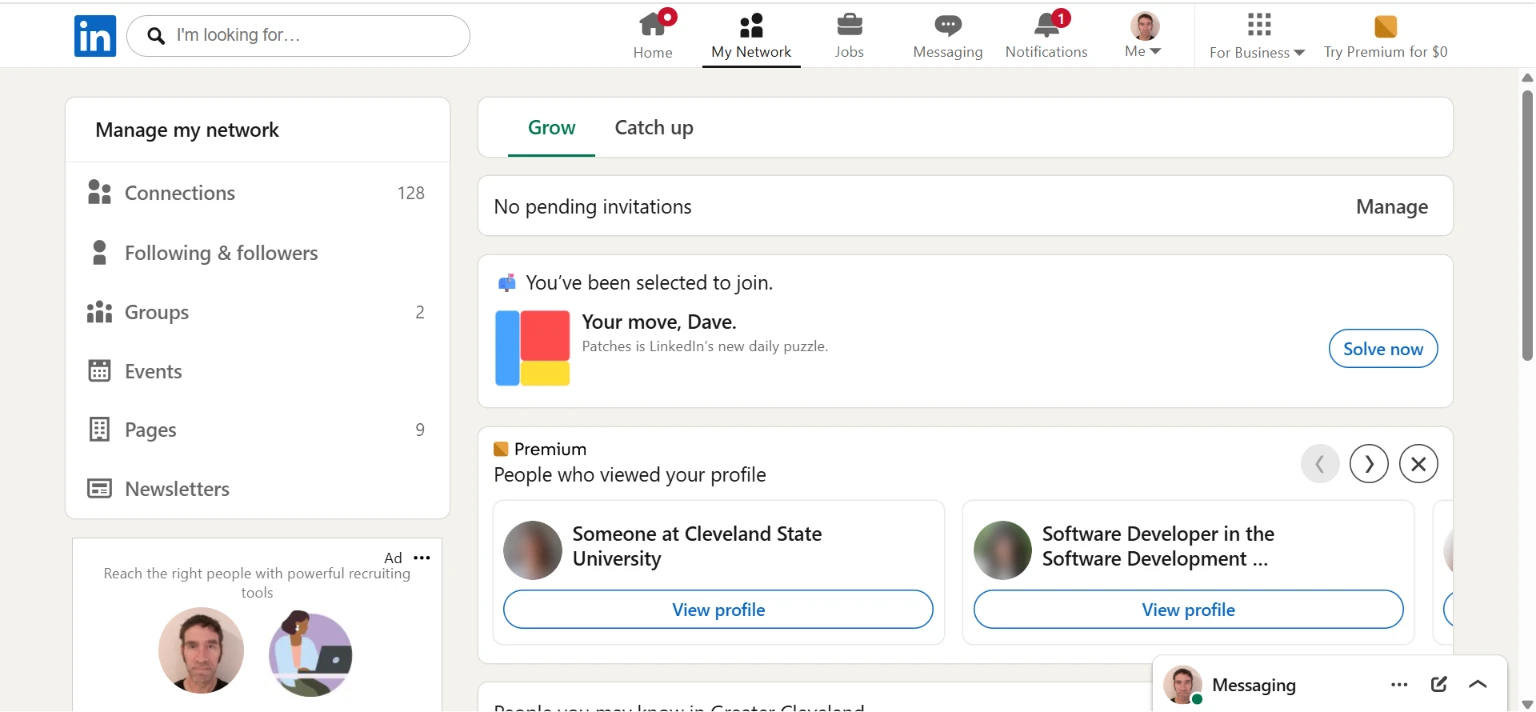Viewport: 1536px width, 712px height.
Task: Go to previous profile viewers card
Action: tap(1320, 464)
